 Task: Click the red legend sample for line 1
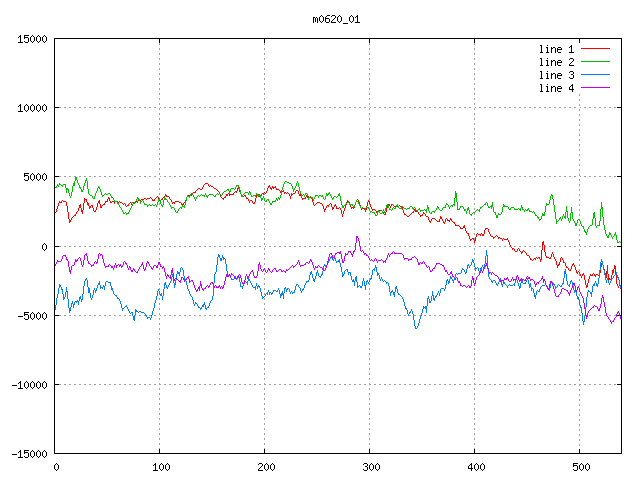pyautogui.click(x=595, y=49)
